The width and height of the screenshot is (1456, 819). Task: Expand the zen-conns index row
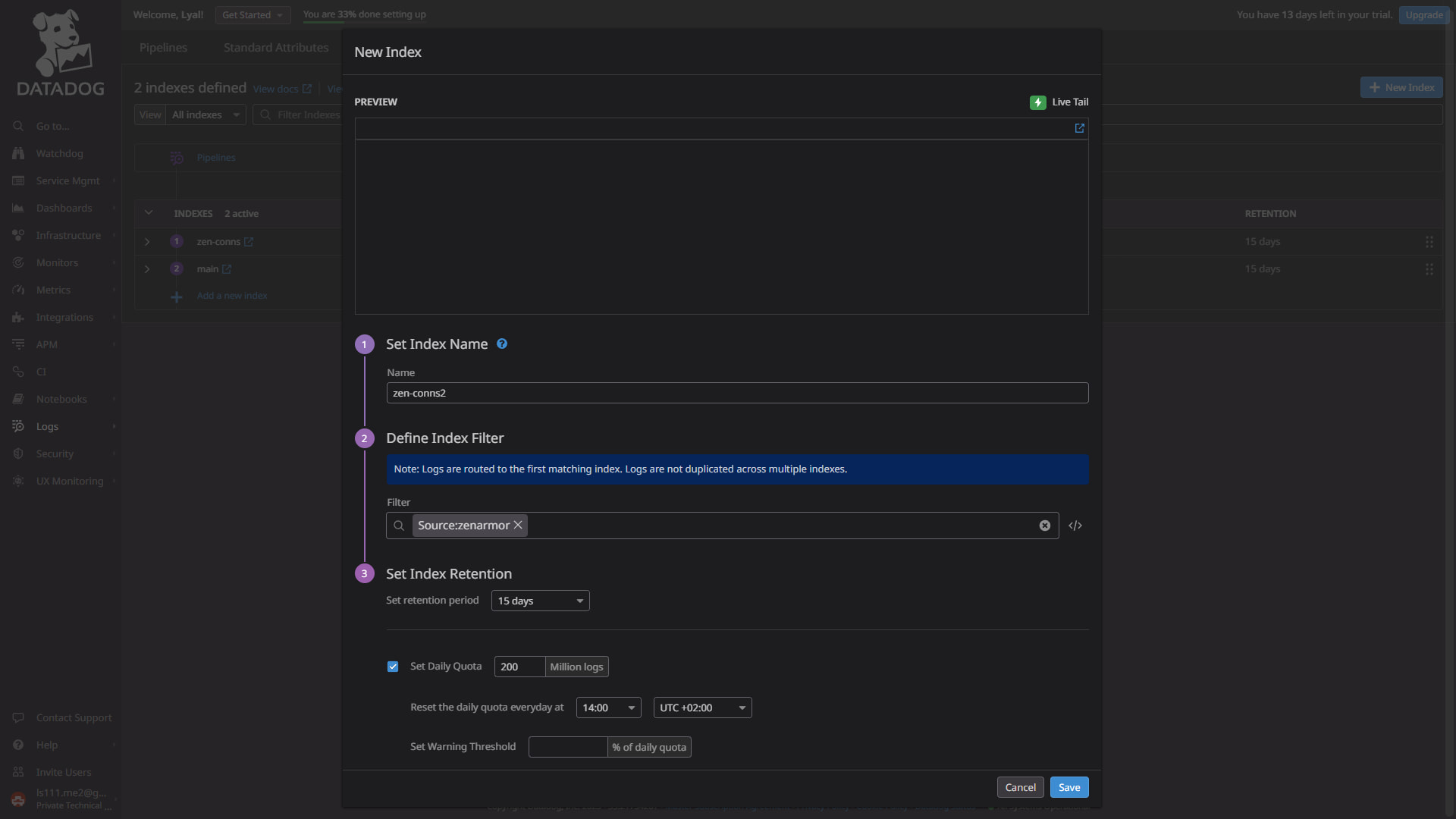pos(147,242)
